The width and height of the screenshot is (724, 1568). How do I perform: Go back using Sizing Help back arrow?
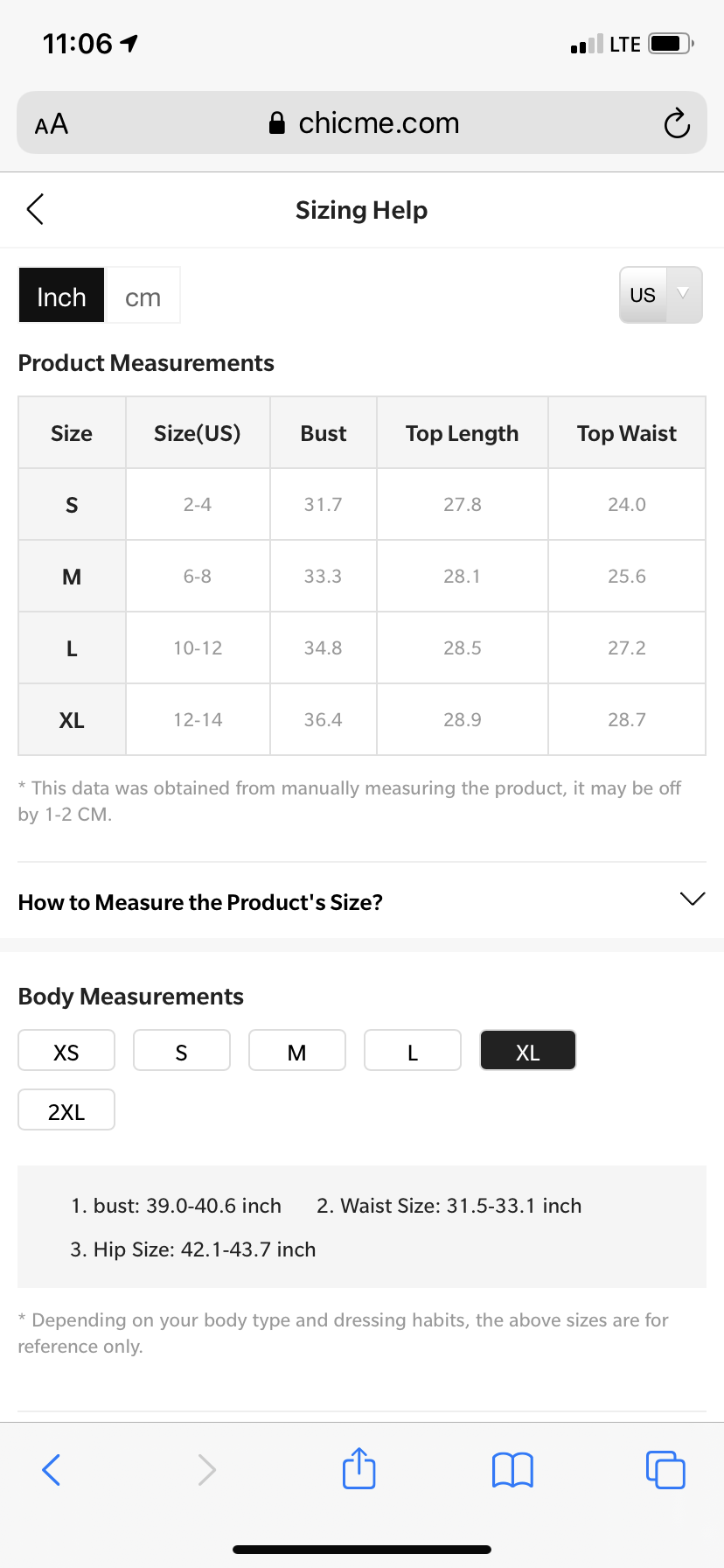[x=35, y=209]
